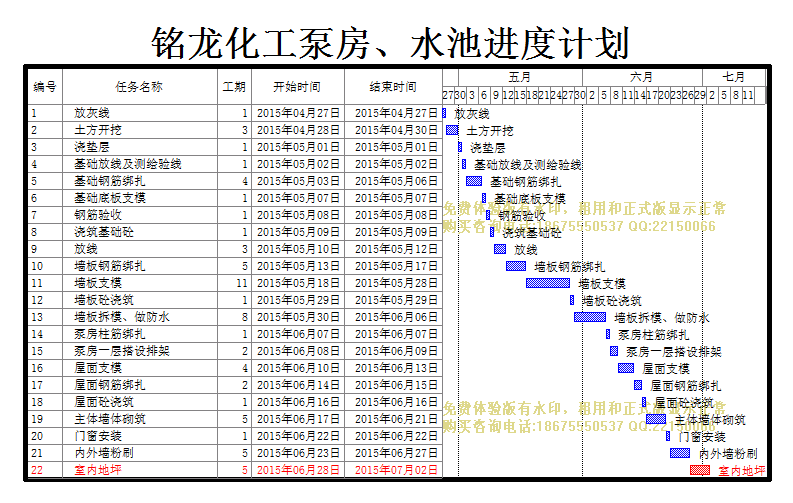This screenshot has width=793, height=503.
Task: Click red start date 2015年06月28日 cell
Action: point(298,470)
